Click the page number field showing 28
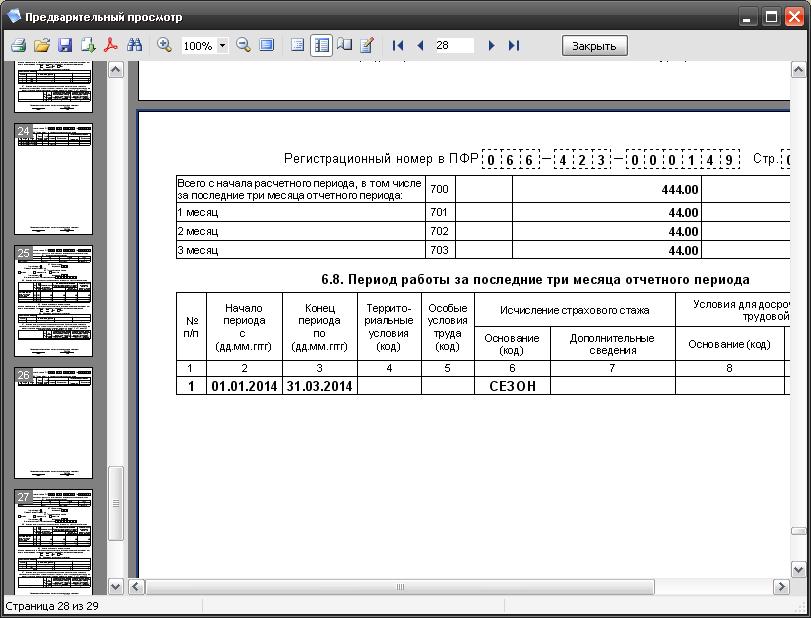Image resolution: width=811 pixels, height=618 pixels. (x=453, y=46)
